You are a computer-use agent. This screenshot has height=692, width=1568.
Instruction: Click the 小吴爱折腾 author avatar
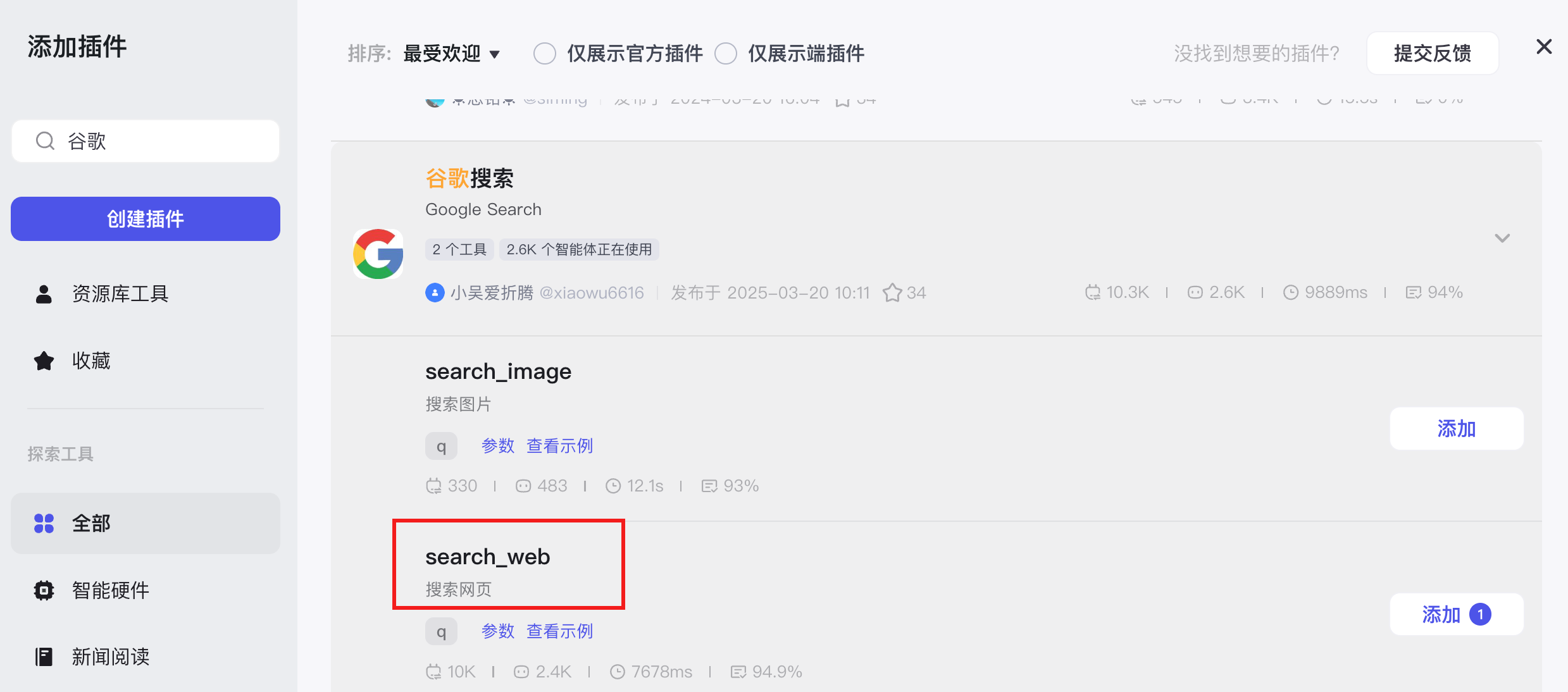pyautogui.click(x=435, y=293)
